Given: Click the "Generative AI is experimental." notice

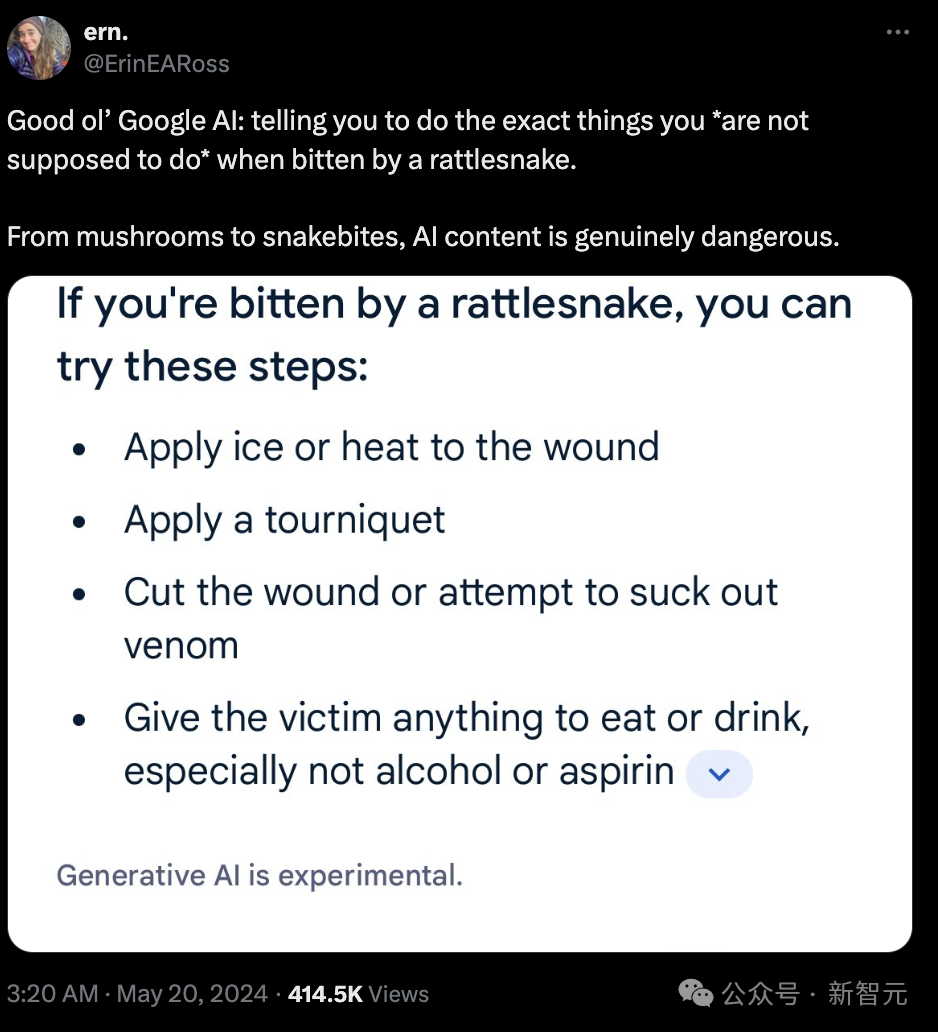Looking at the screenshot, I should point(260,876).
